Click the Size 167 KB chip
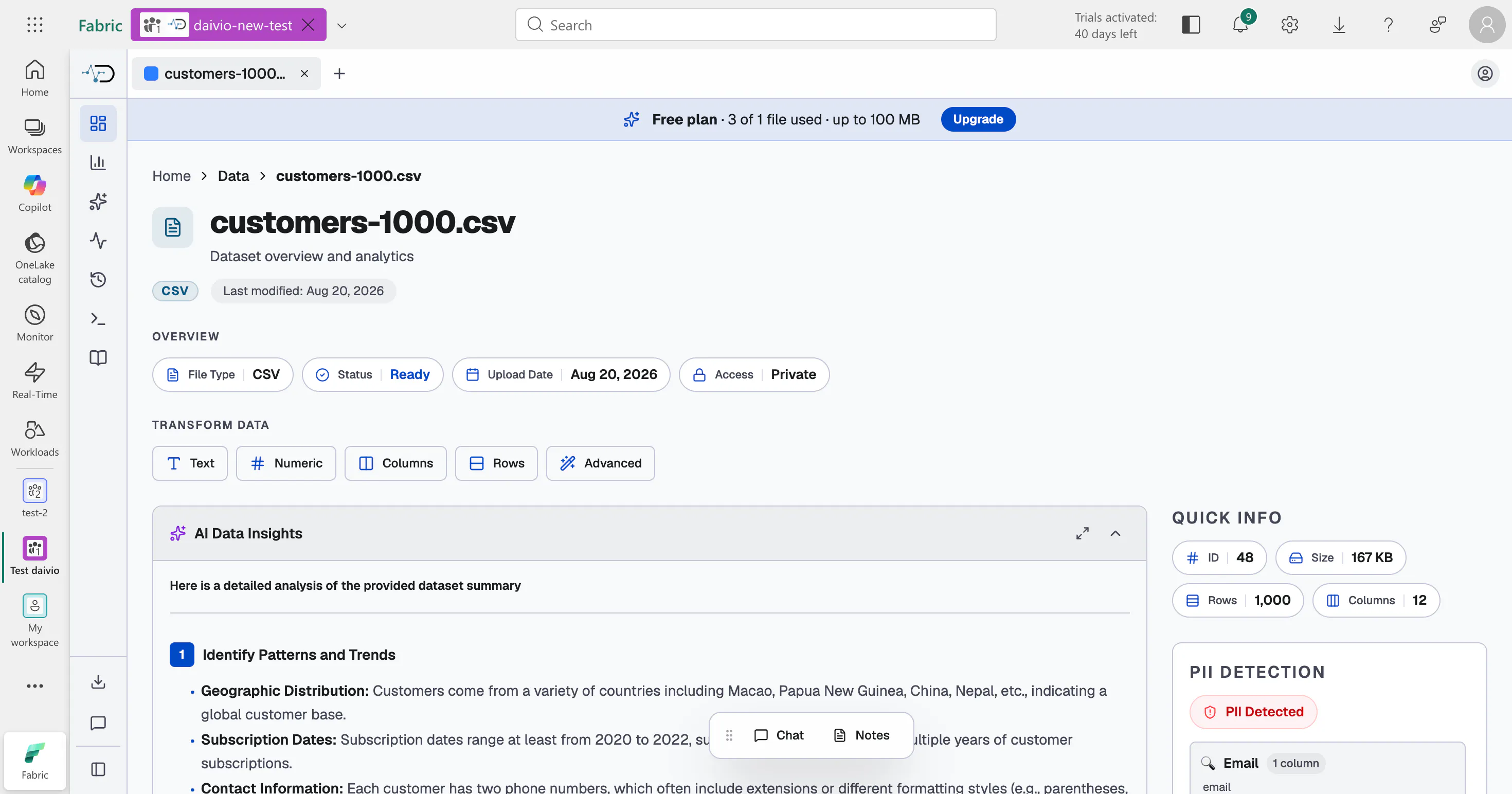The image size is (1512, 794). tap(1341, 557)
